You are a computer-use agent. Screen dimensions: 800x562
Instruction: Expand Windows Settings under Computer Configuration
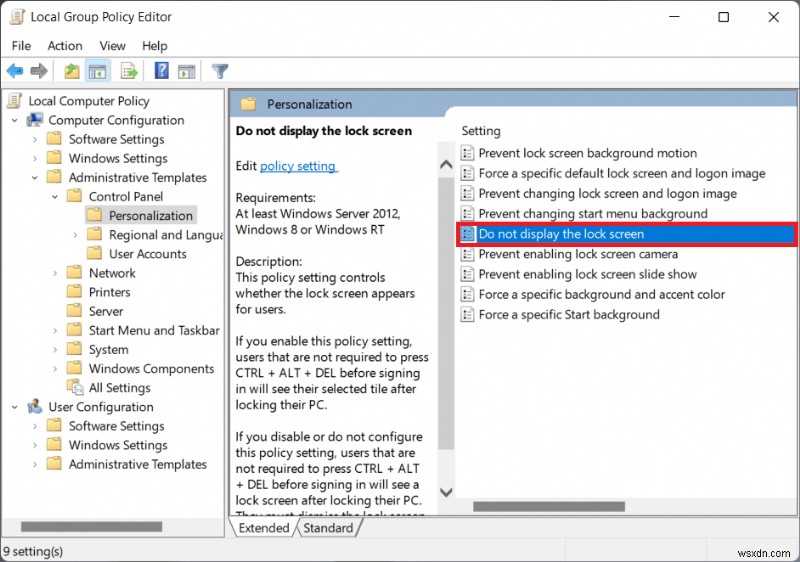pos(35,159)
